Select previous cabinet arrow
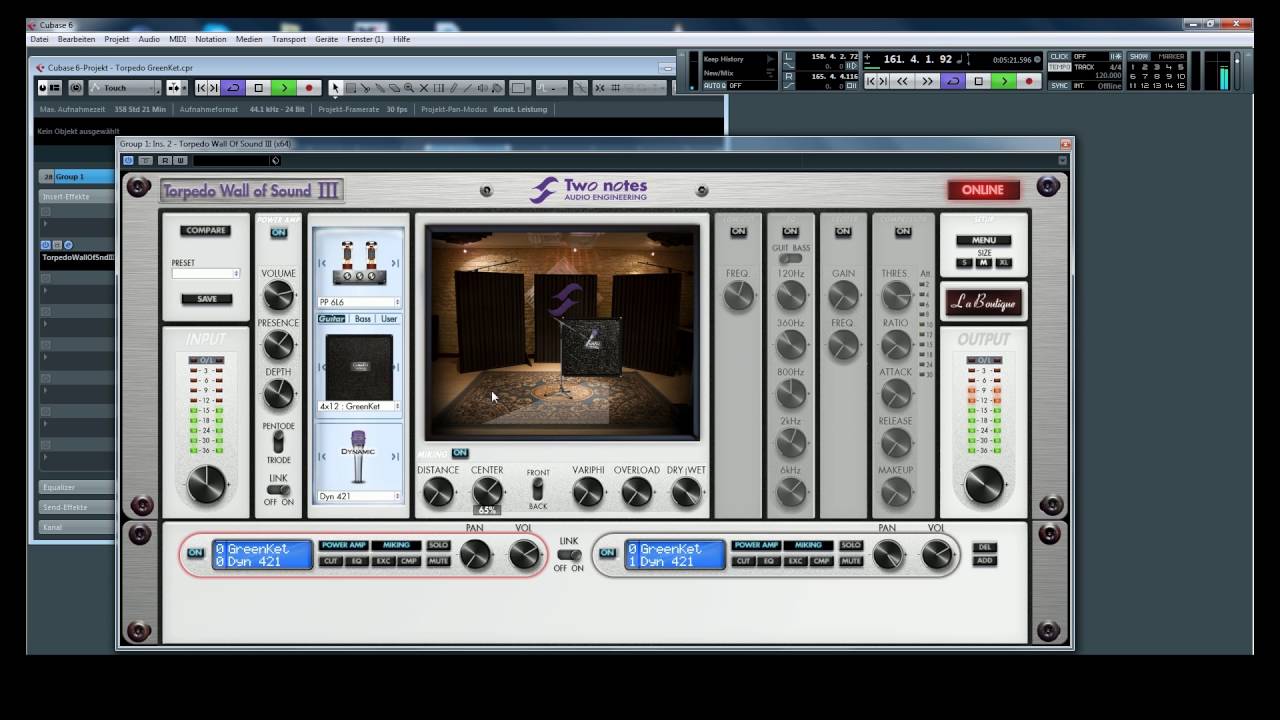The image size is (1280, 720). pos(323,367)
